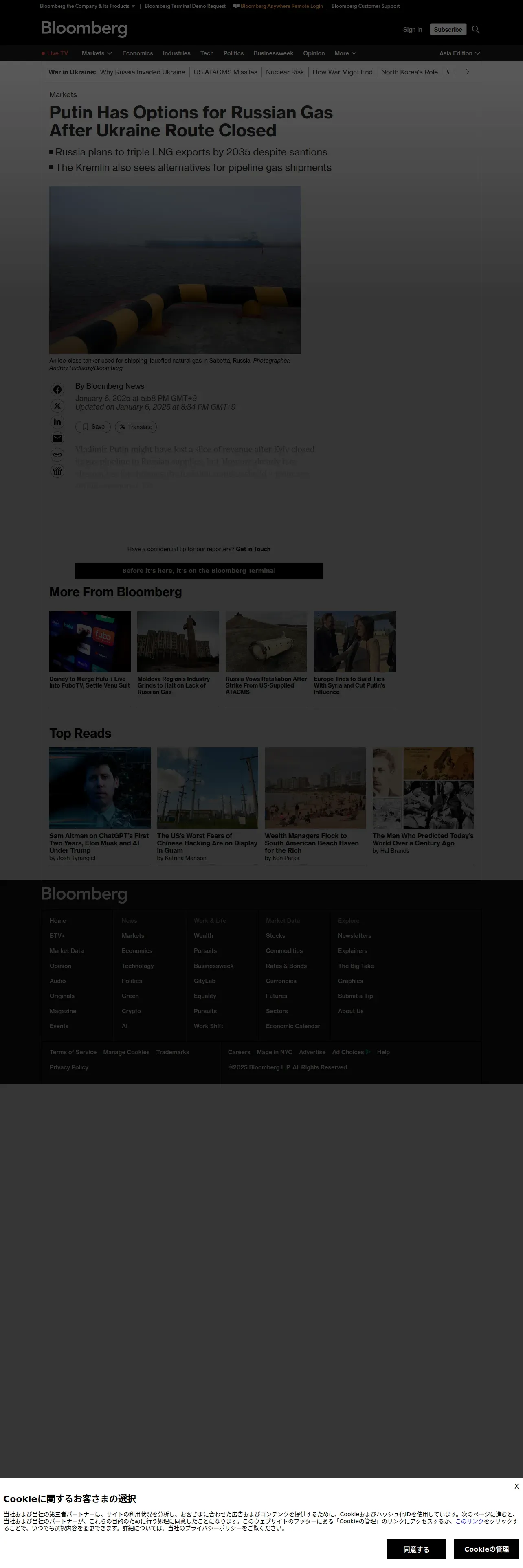This screenshot has height=1568, width=523.
Task: Click the Subscribe button
Action: pyautogui.click(x=448, y=29)
